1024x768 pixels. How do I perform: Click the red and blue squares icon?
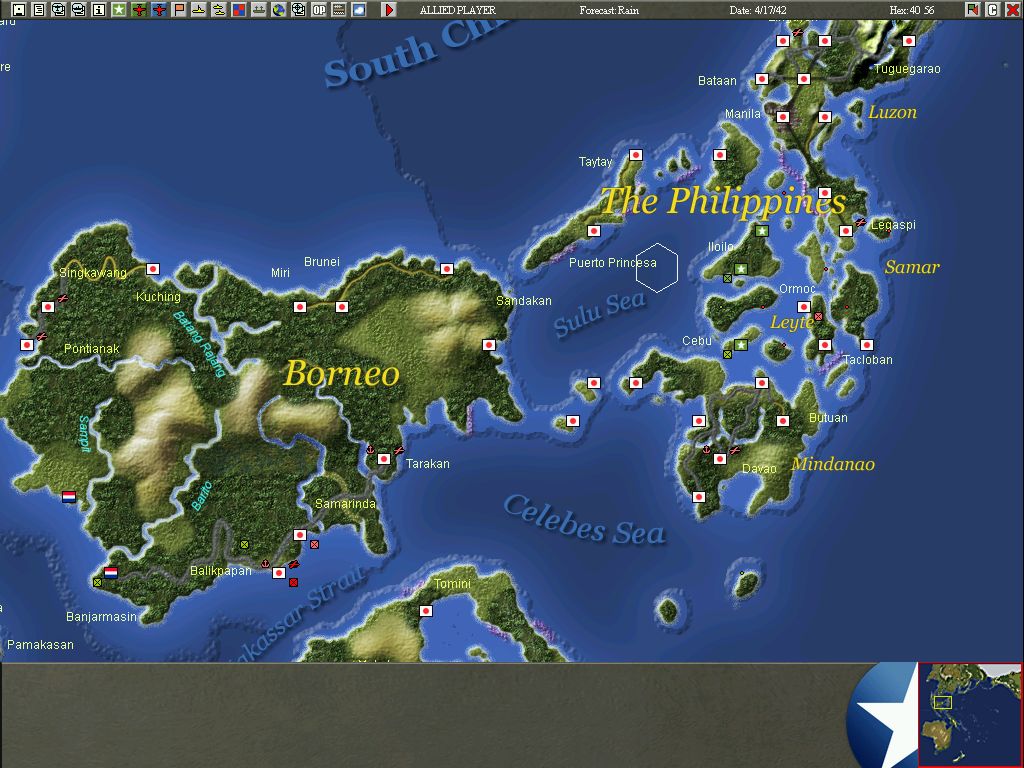tap(238, 9)
